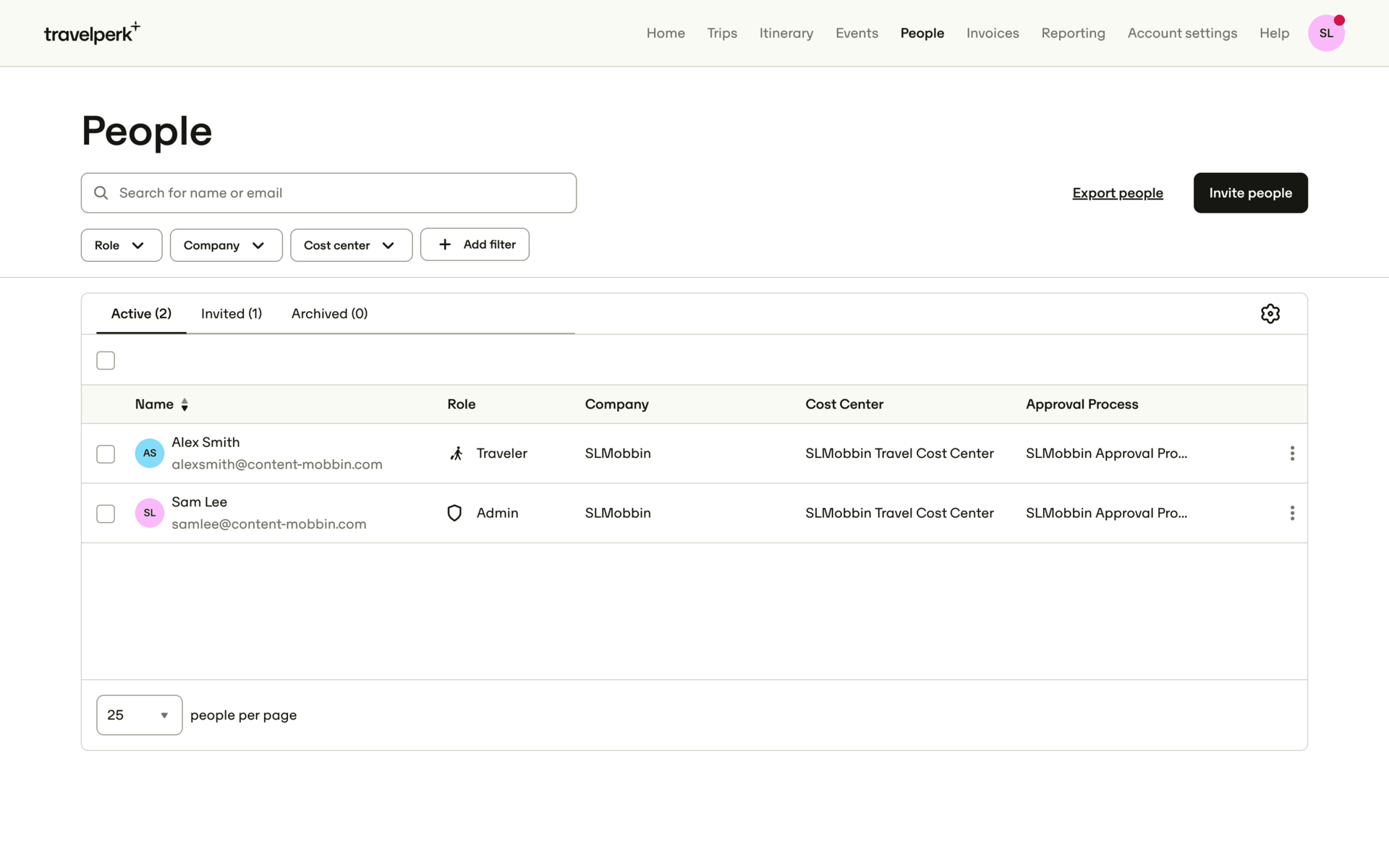1389x868 pixels.
Task: Click the travelperk logo
Action: 92,33
